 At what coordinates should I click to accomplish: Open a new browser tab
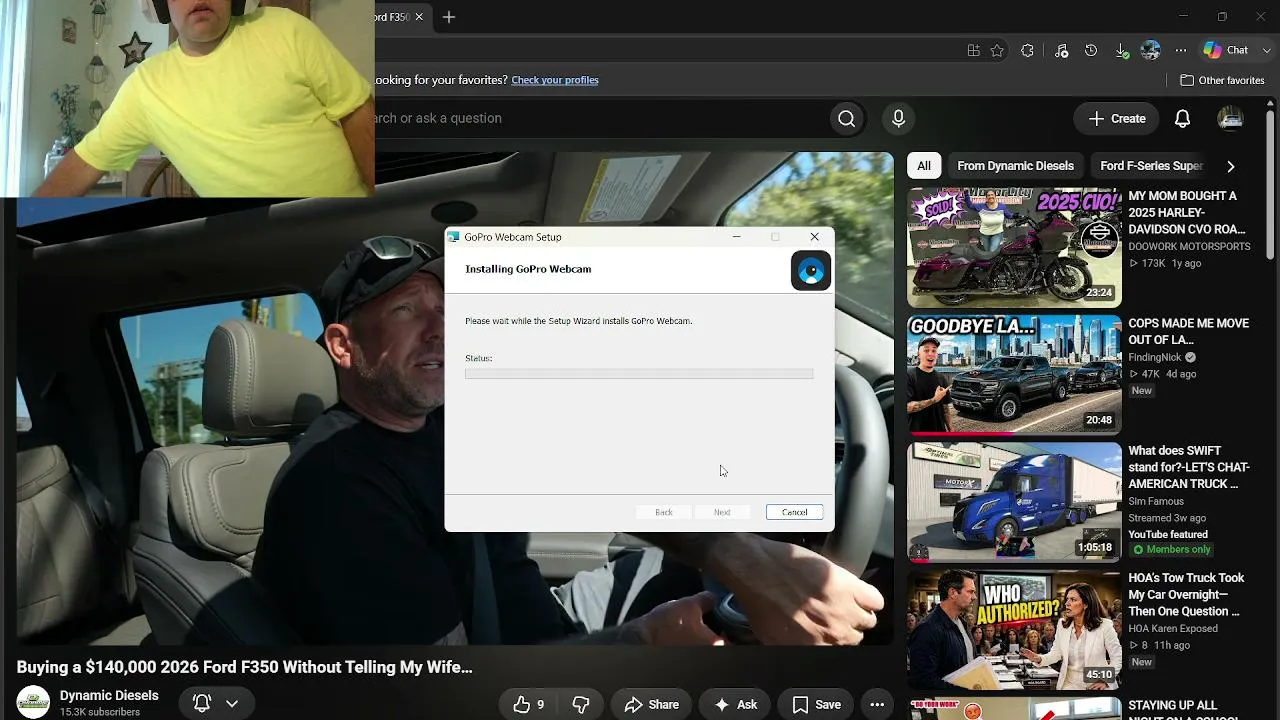449,17
